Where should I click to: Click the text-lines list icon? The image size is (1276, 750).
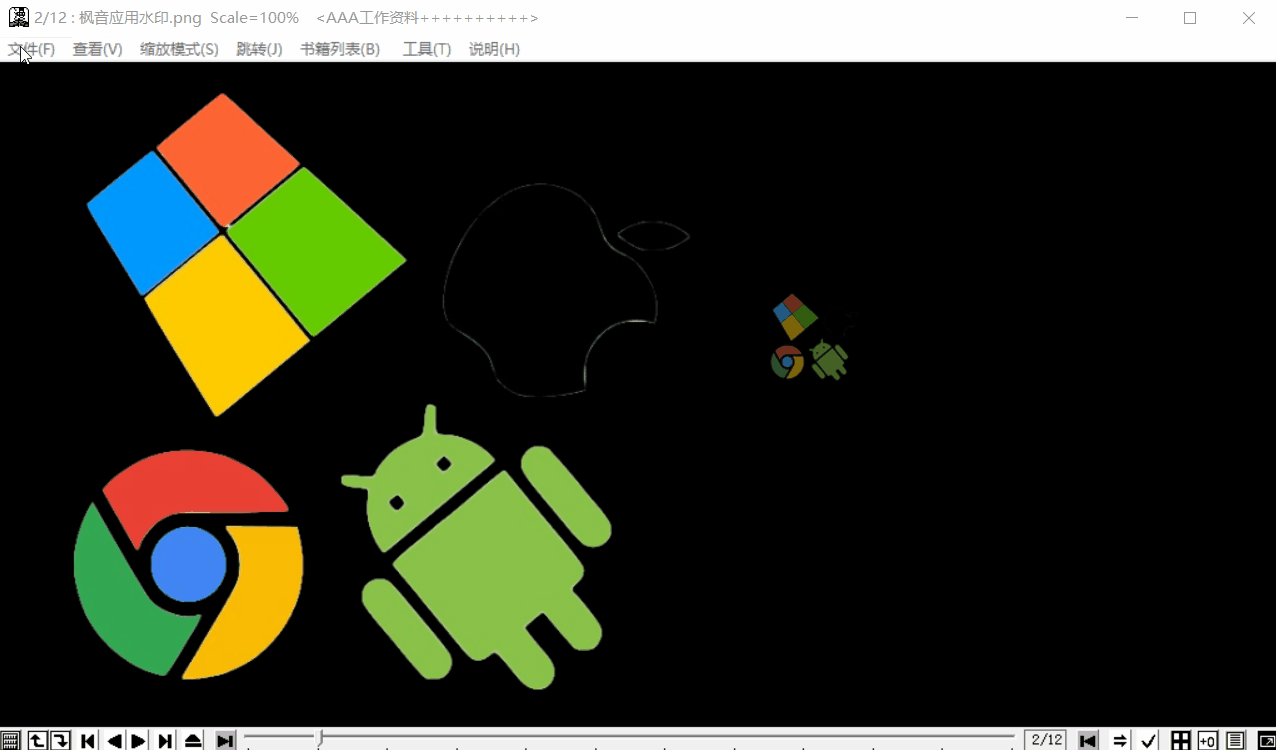[x=1236, y=740]
